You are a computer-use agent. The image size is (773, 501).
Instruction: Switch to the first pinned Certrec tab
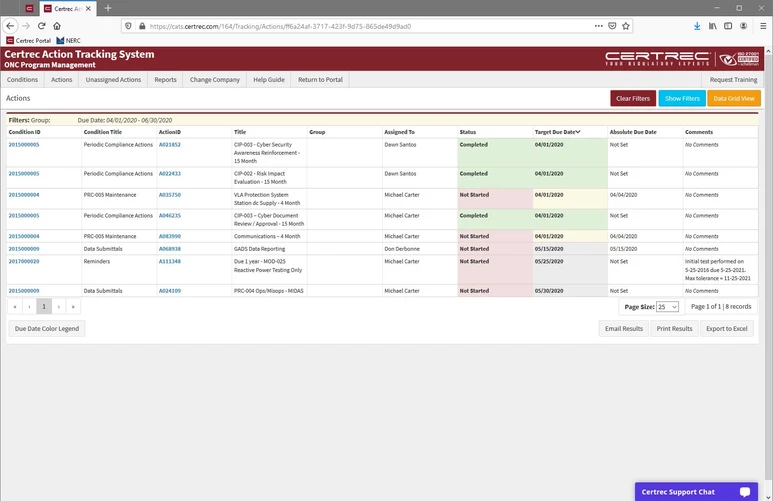(x=29, y=8)
